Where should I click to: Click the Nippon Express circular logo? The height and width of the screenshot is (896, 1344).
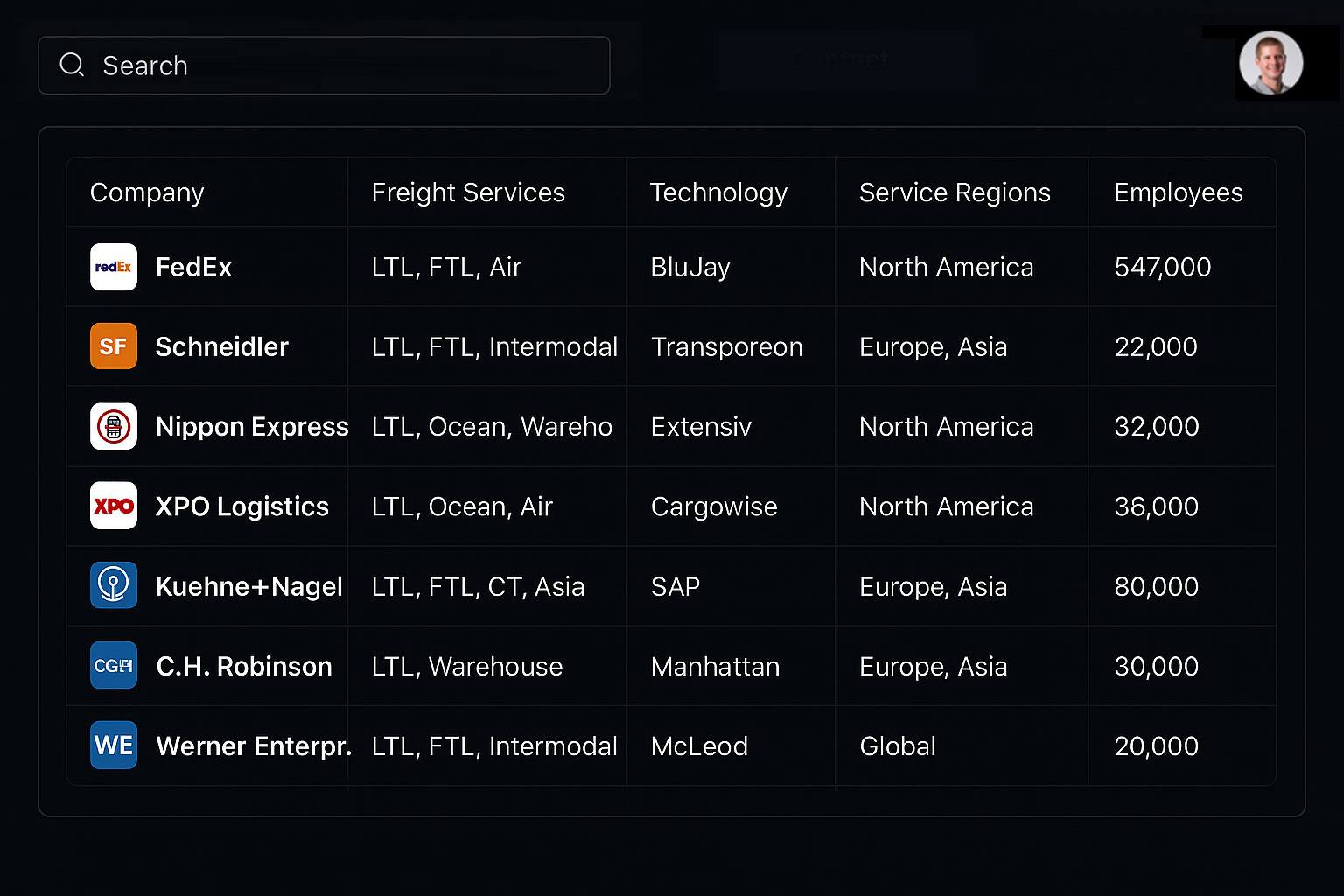(x=114, y=426)
